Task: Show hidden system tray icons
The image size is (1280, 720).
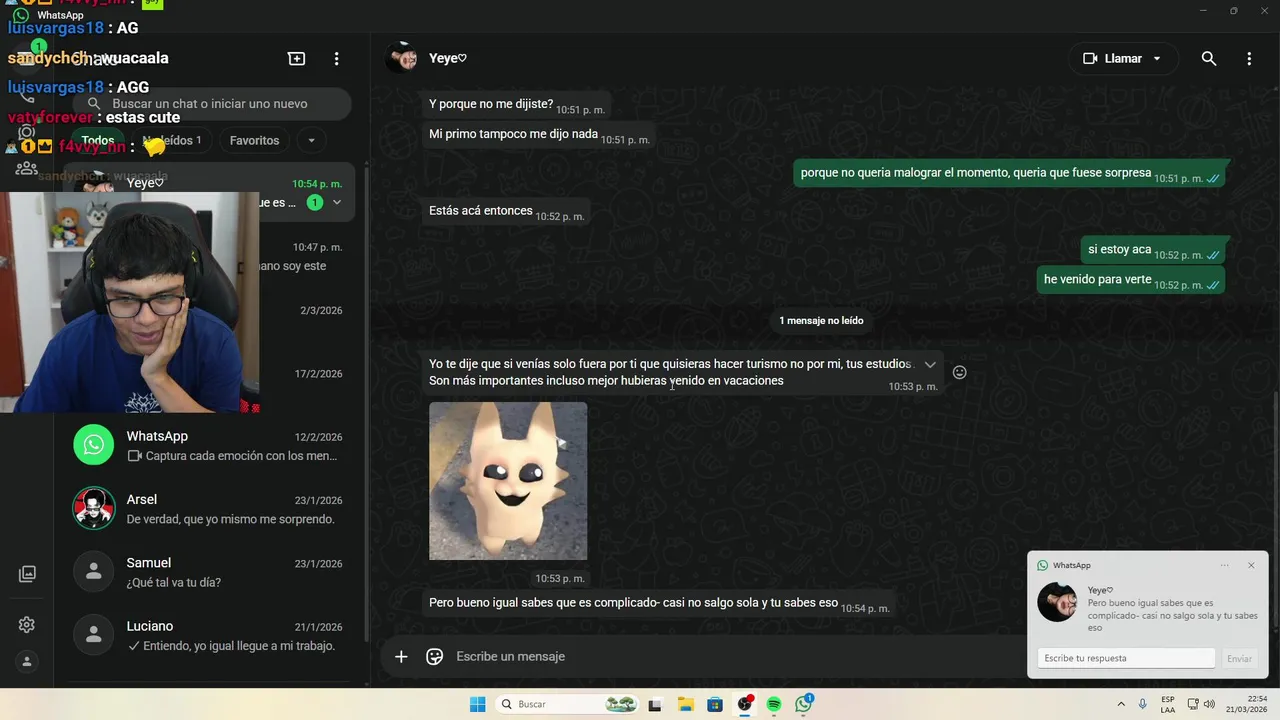Action: (x=1120, y=704)
